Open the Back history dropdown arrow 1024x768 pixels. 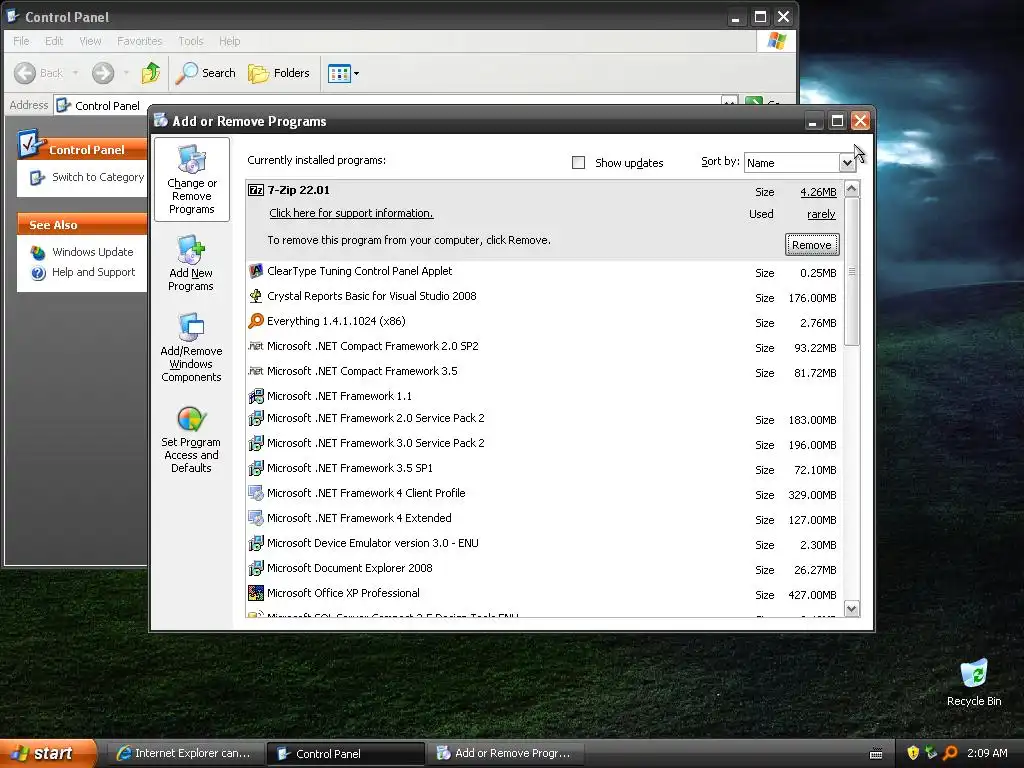pos(76,73)
